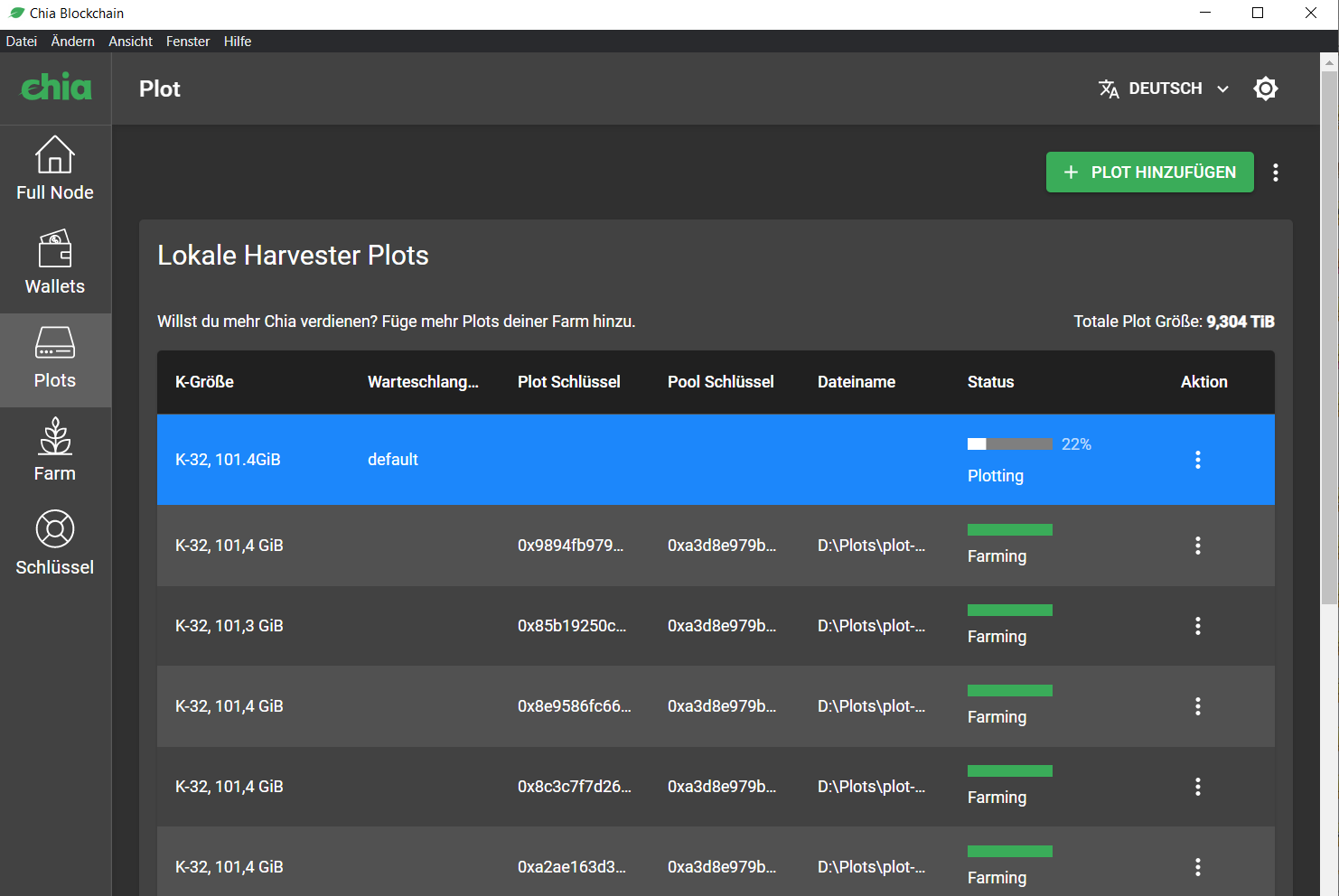This screenshot has width=1339, height=896.
Task: Click the scrollbar up arrow
Action: coord(1329,62)
